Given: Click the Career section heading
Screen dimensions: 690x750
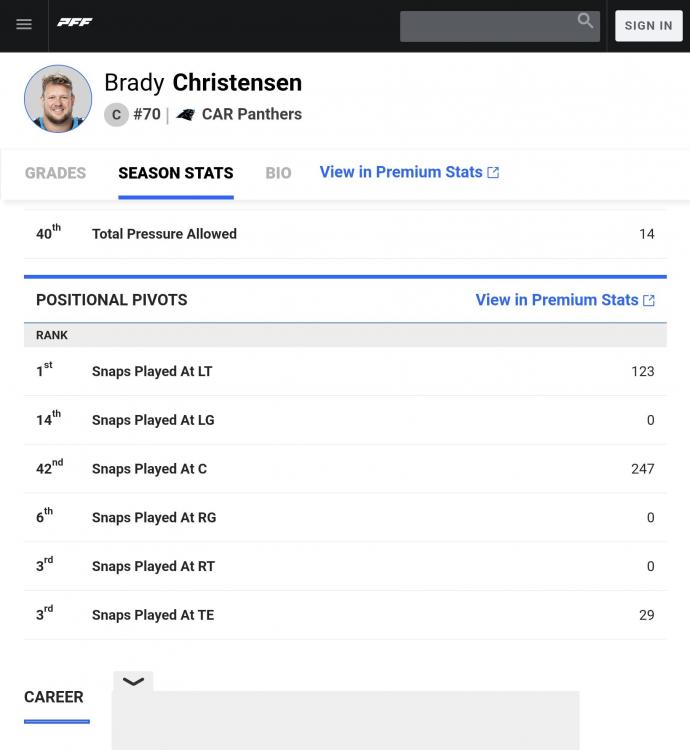Looking at the screenshot, I should (54, 697).
